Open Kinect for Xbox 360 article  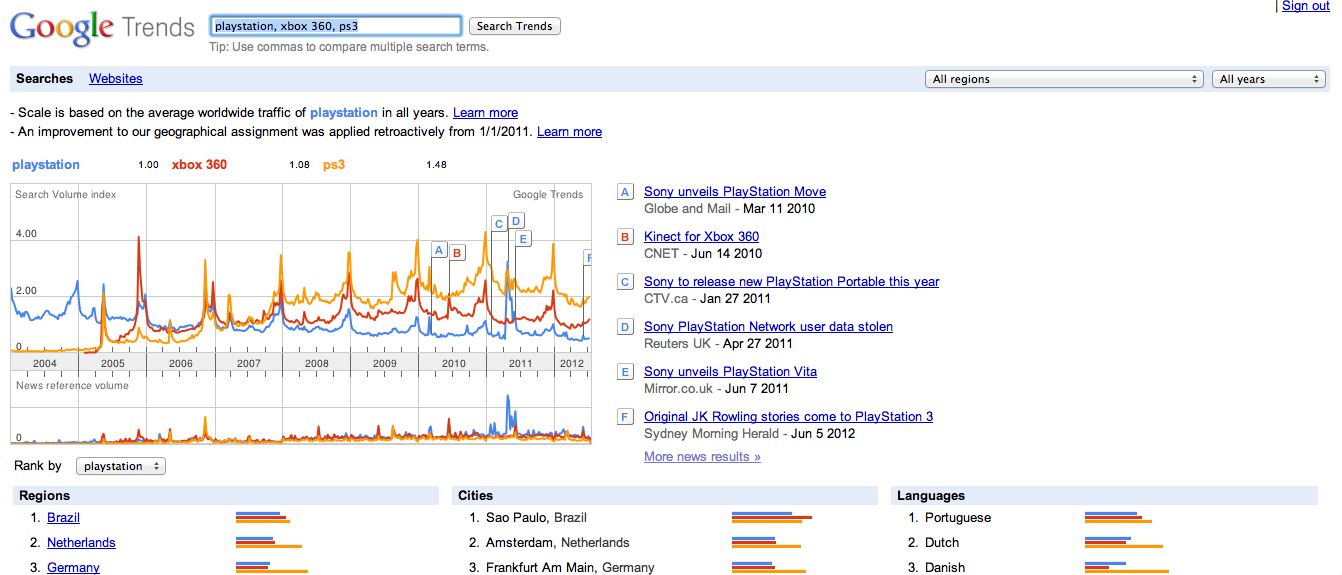(x=701, y=237)
